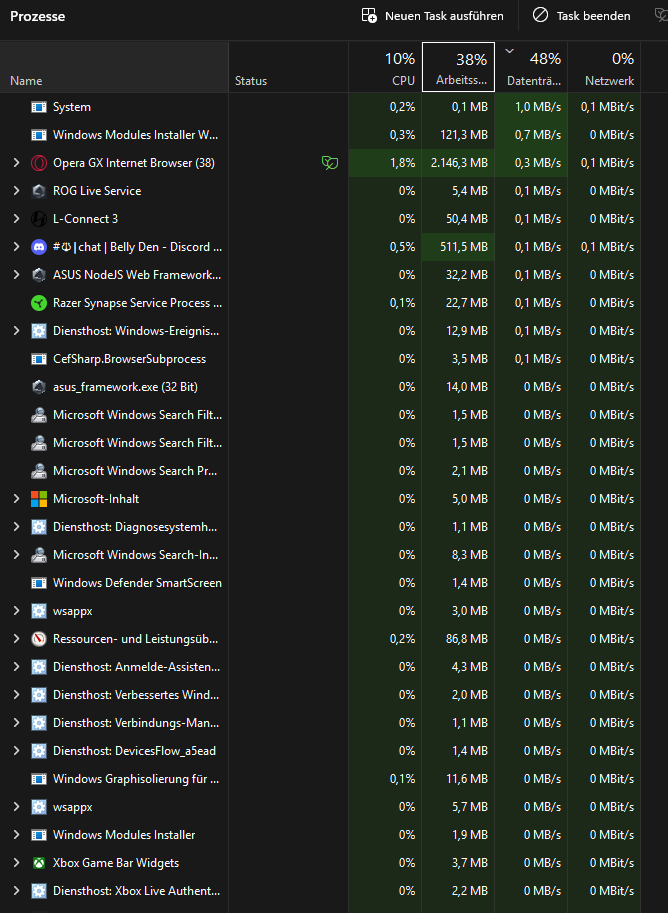Expand the Opera GX Internet Browser group

pos(16,163)
